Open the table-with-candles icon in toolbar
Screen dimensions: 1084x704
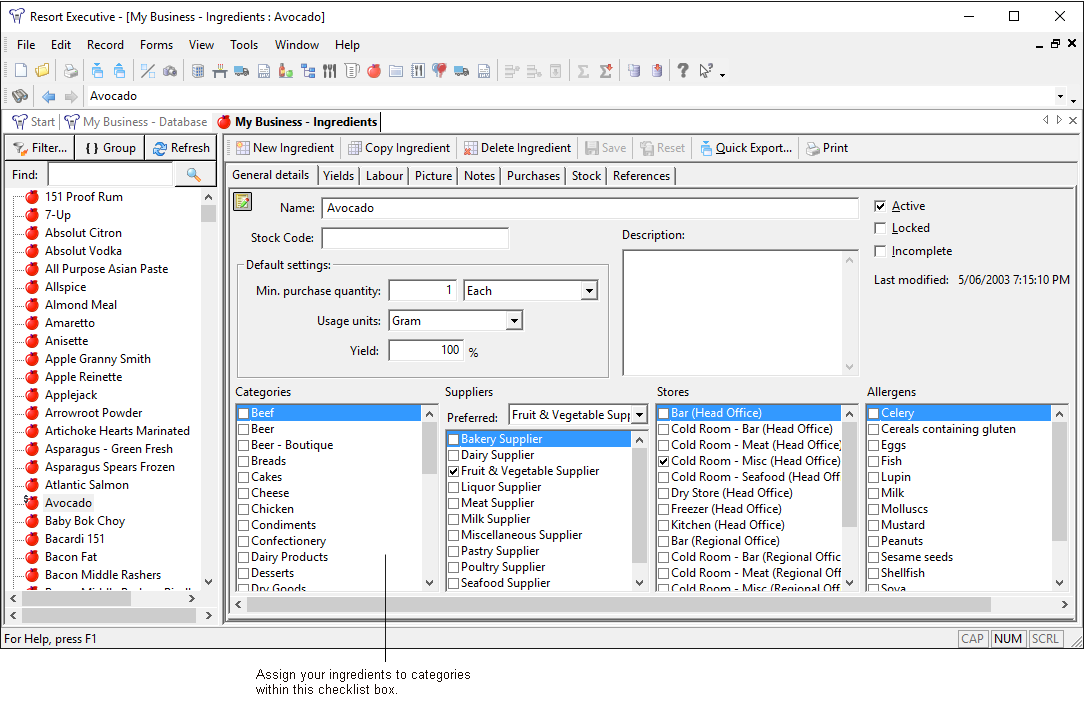(220, 71)
